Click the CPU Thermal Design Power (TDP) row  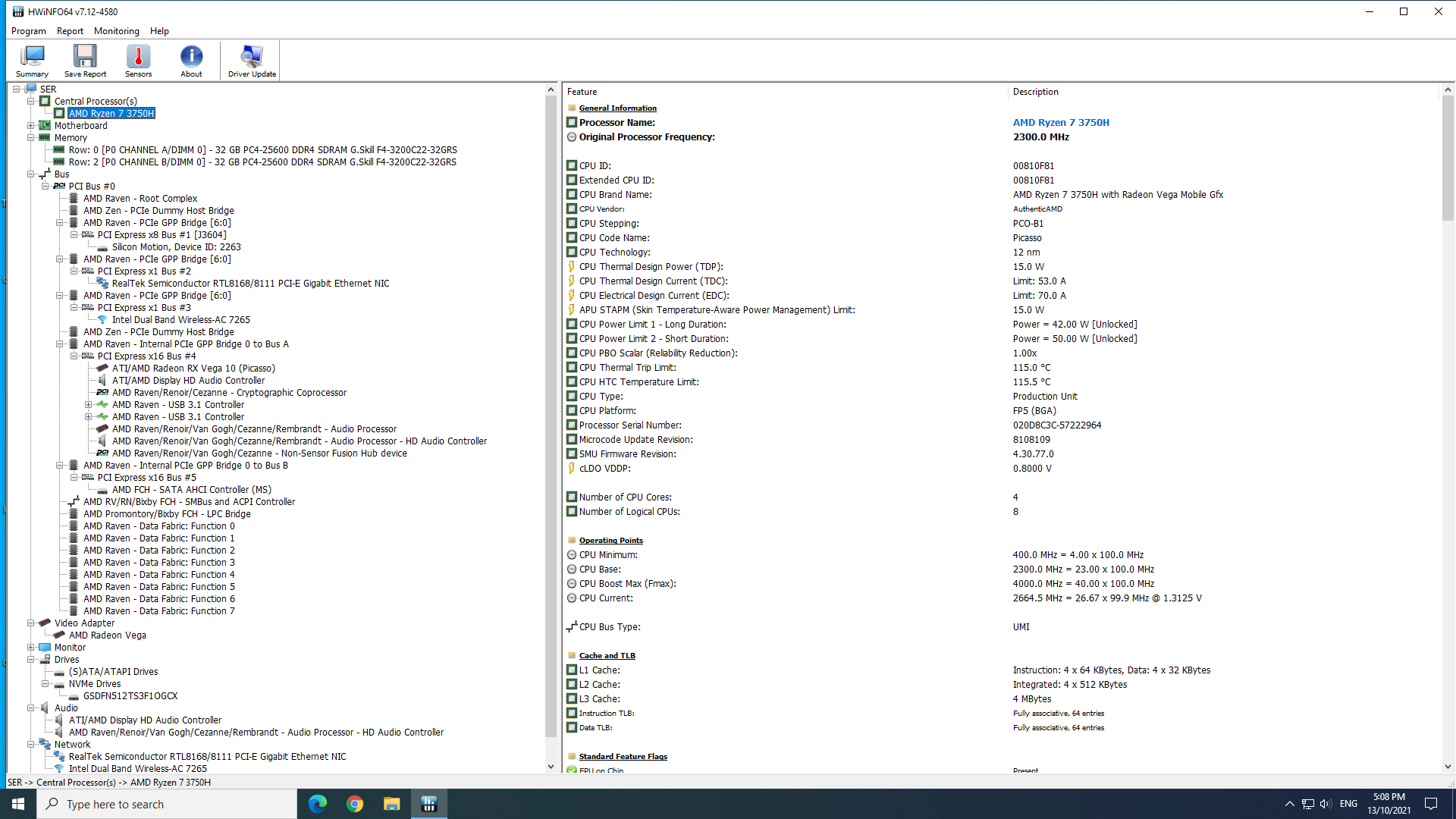[x=1001, y=267]
